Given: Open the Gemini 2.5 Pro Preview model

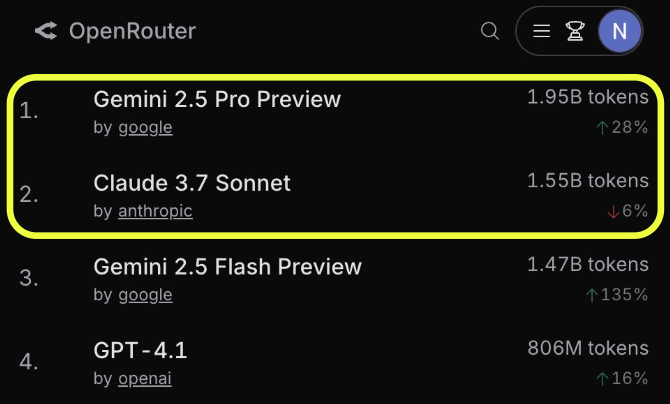Looking at the screenshot, I should coord(217,99).
